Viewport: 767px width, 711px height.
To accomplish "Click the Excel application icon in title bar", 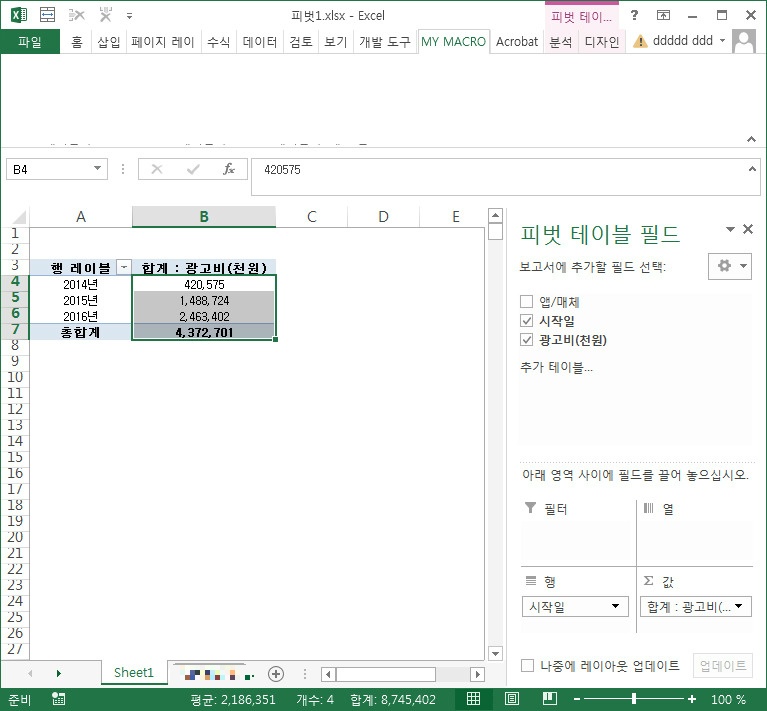I will (19, 15).
